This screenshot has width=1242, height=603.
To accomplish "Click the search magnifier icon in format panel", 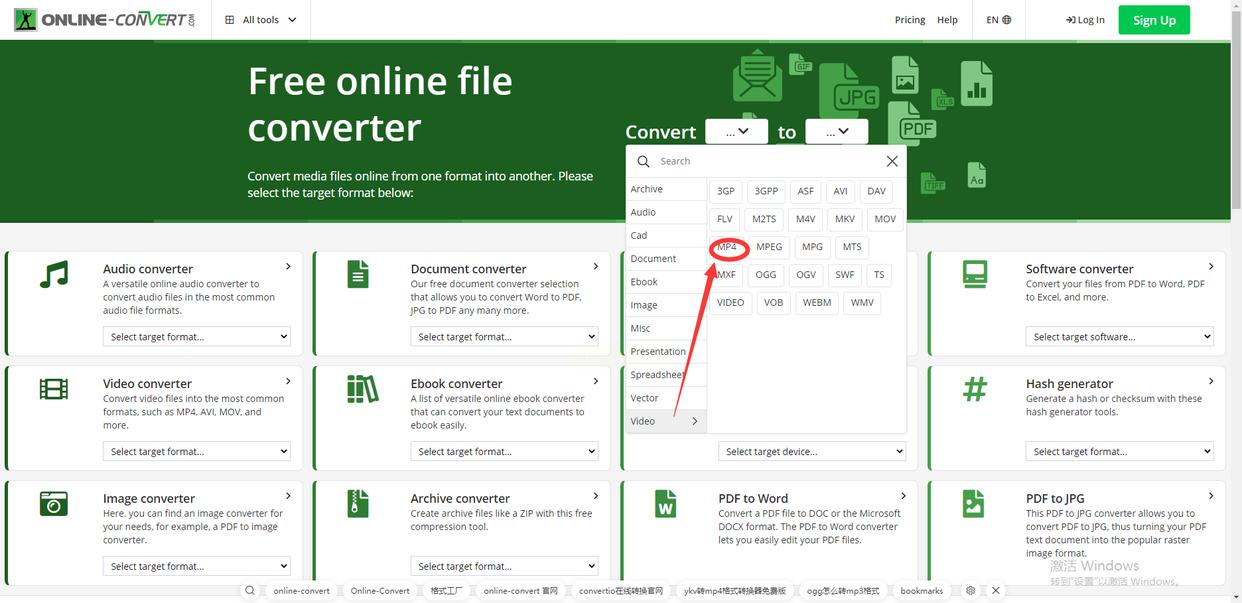I will click(x=643, y=161).
